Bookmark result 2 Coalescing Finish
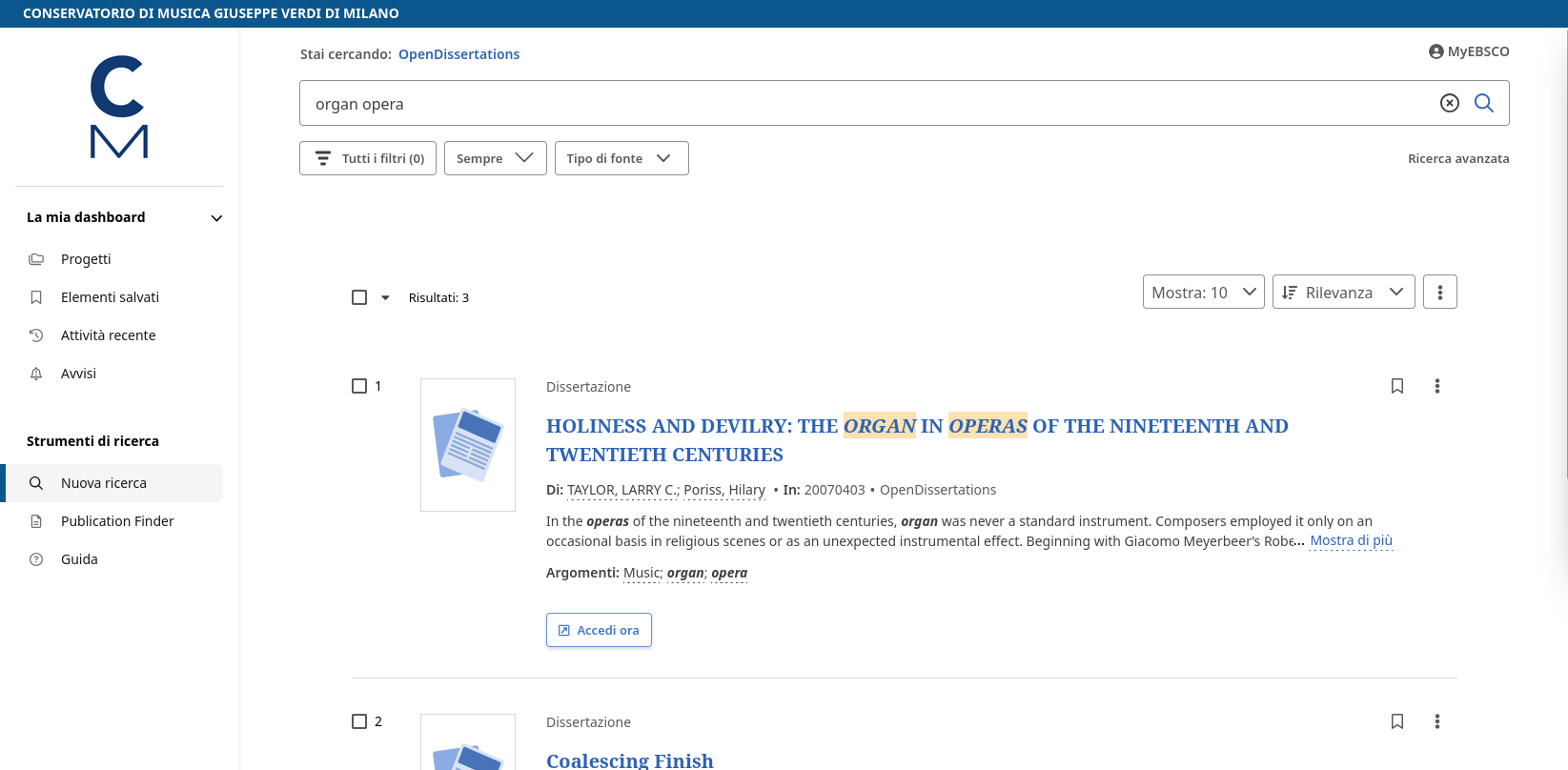1568x770 pixels. point(1397,721)
